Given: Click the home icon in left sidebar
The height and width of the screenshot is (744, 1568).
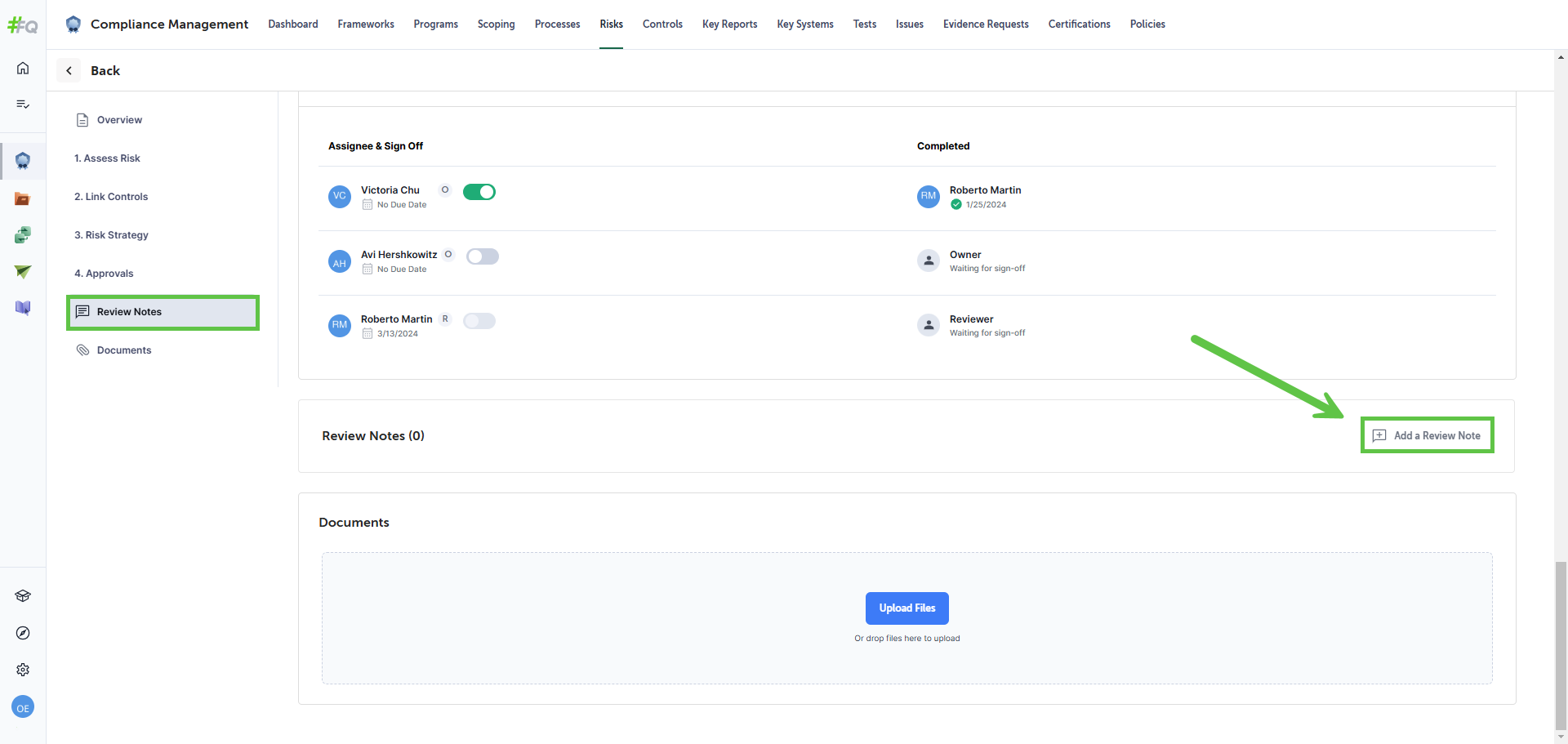Looking at the screenshot, I should pos(23,68).
